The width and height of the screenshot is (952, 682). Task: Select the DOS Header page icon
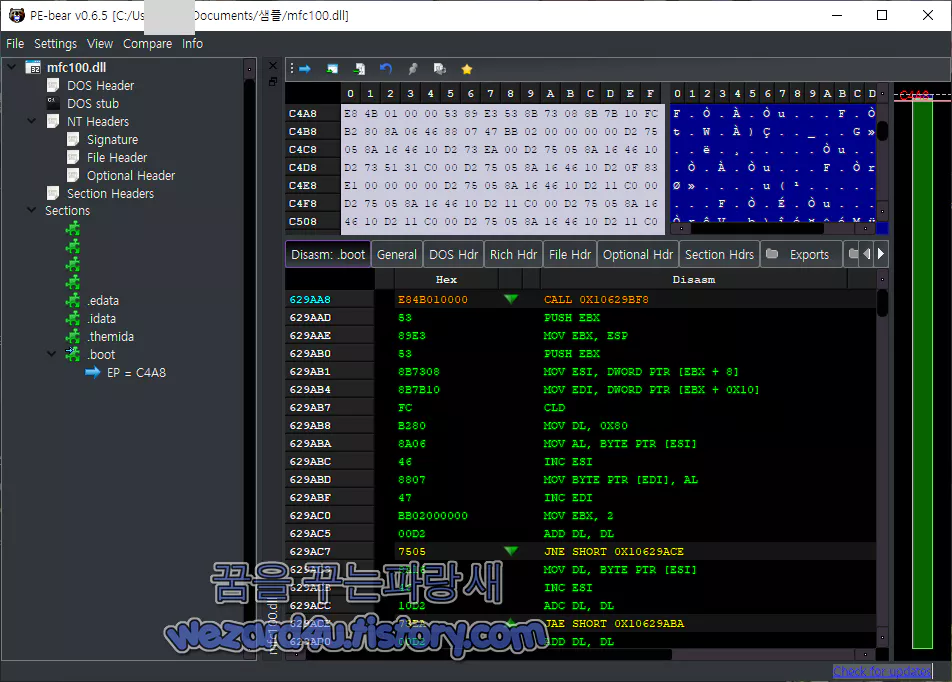click(53, 86)
